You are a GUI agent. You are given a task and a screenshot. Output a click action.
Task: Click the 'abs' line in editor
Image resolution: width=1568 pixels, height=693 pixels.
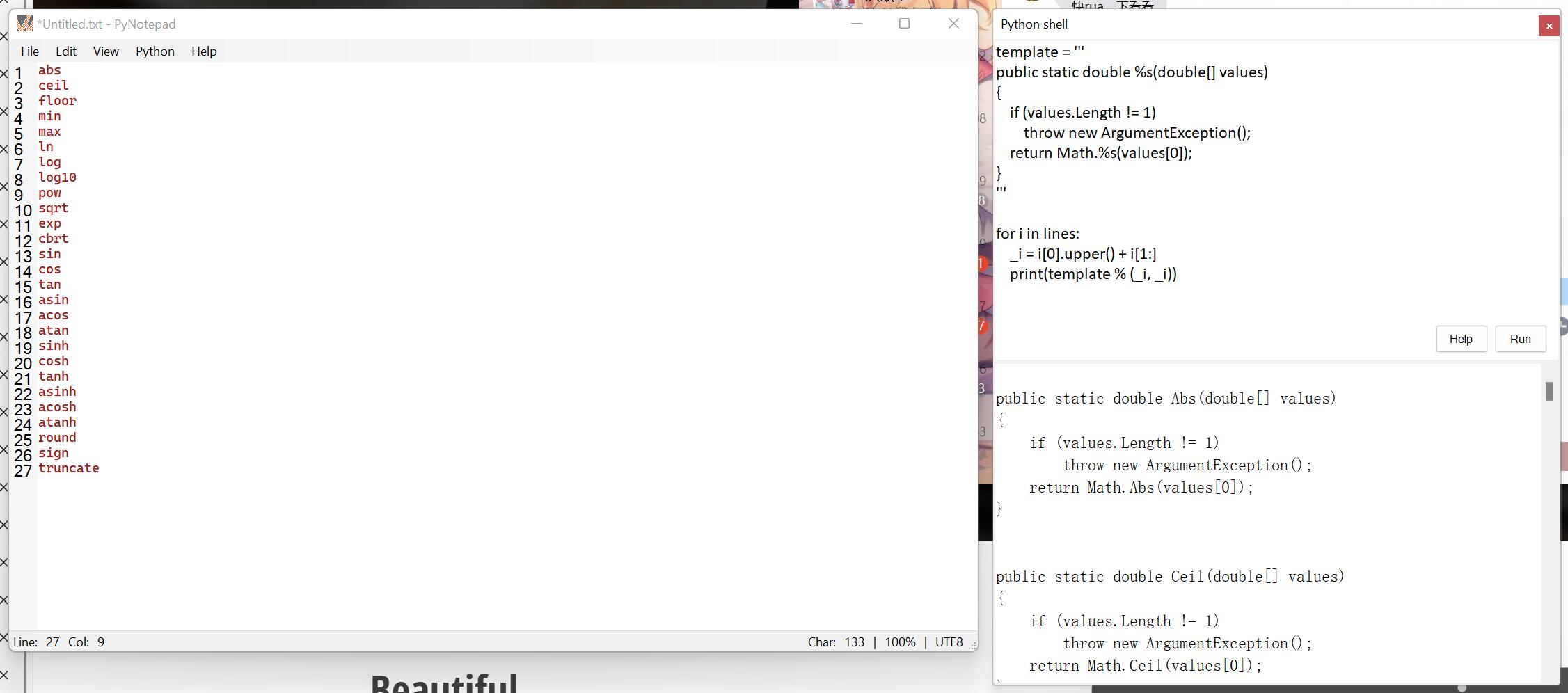click(x=49, y=70)
